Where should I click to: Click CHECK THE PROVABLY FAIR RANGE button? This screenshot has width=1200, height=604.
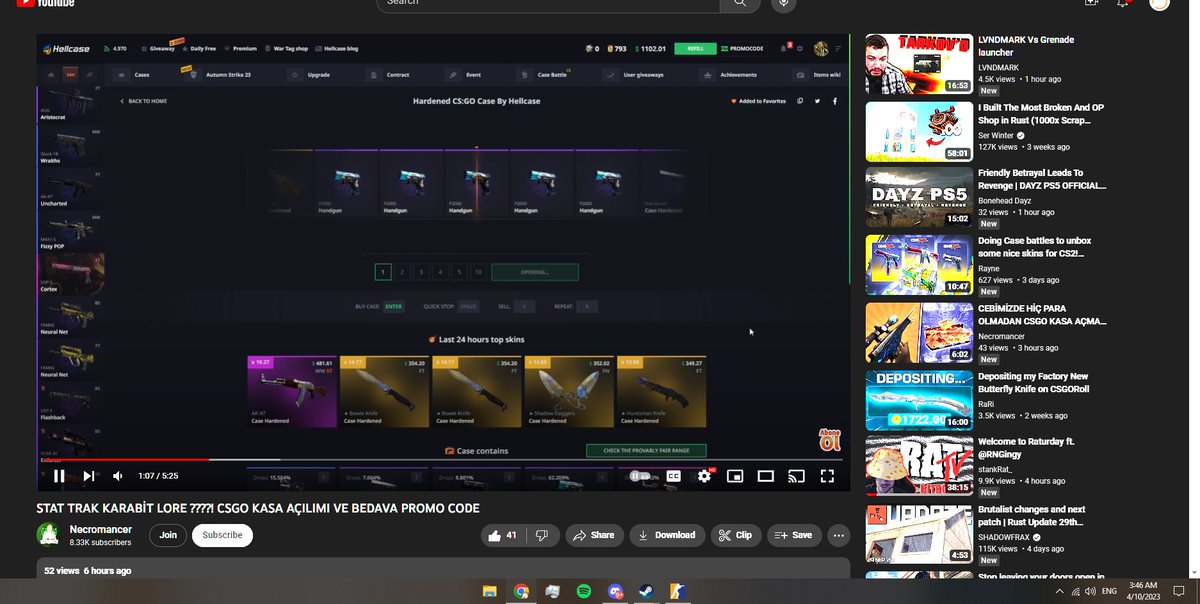coord(646,450)
